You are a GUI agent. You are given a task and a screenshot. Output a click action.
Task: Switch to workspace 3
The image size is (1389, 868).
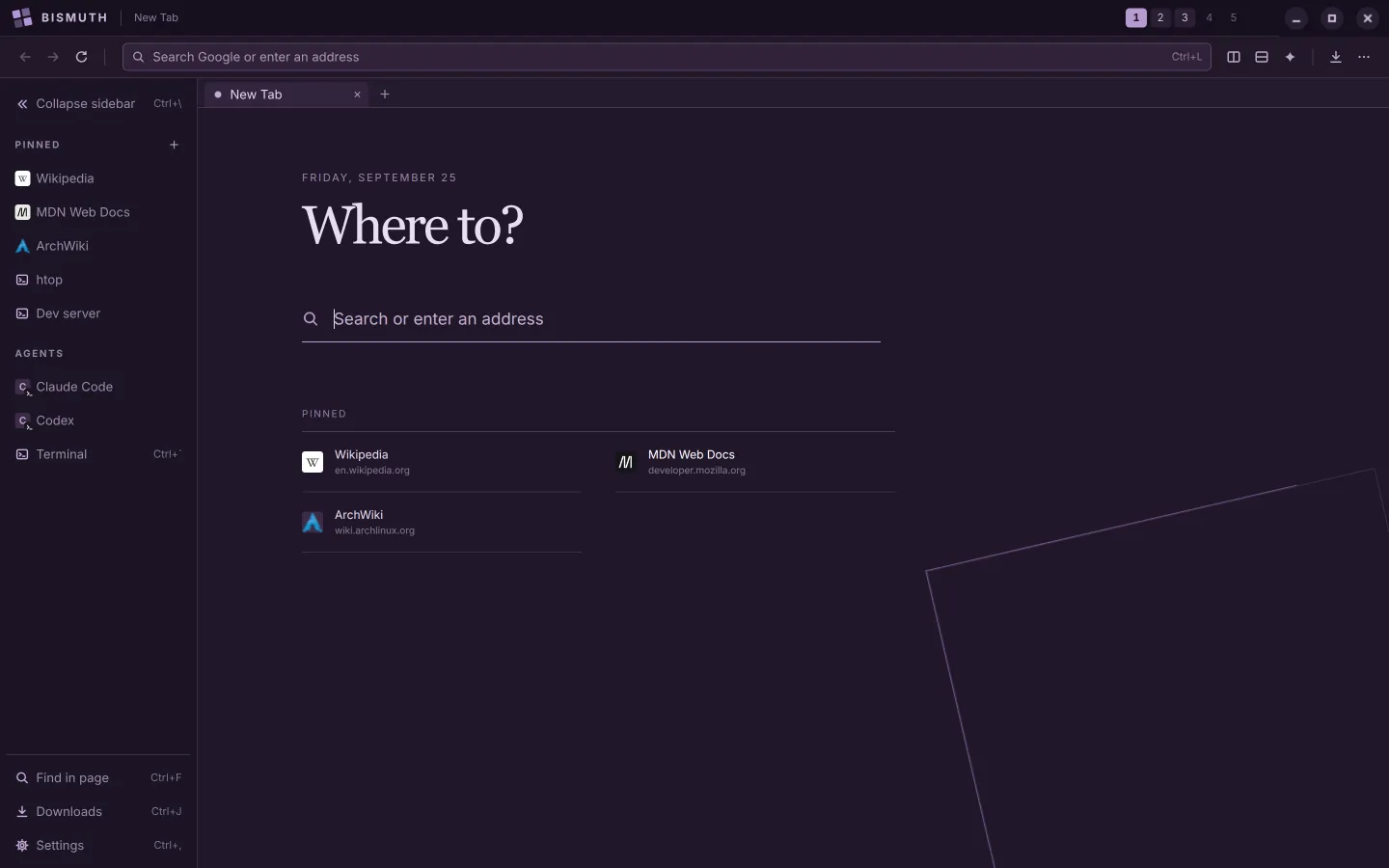(x=1185, y=17)
